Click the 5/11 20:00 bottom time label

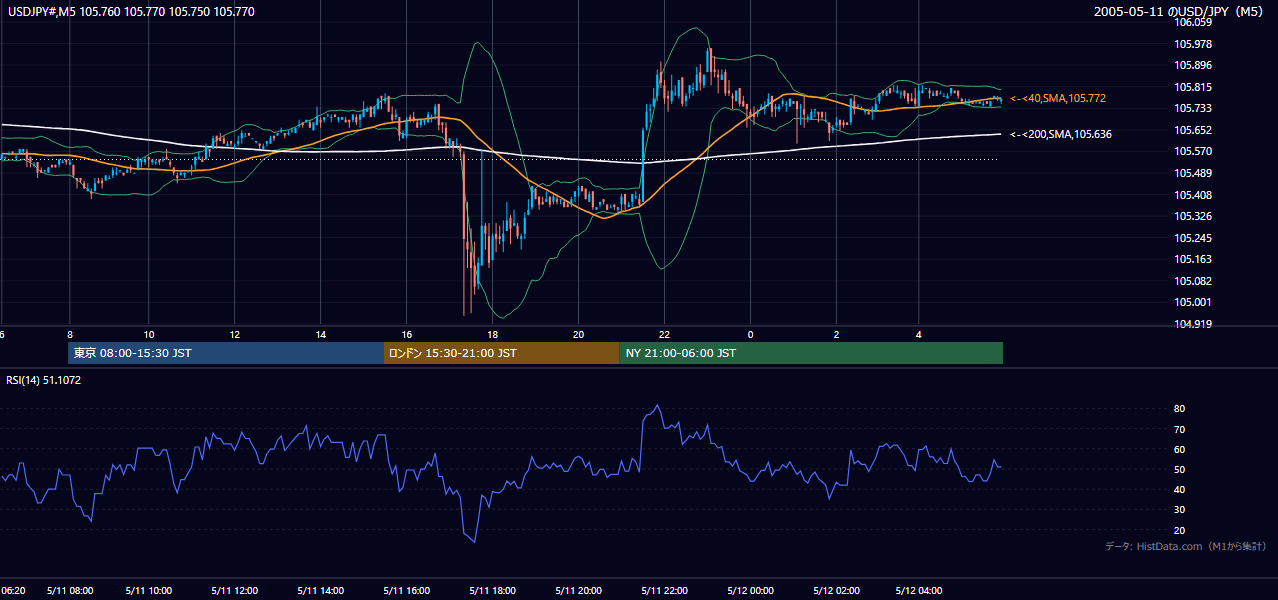(x=578, y=590)
